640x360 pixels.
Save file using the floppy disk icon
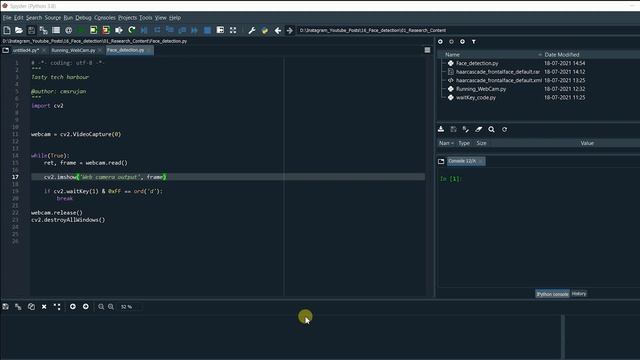click(31, 30)
